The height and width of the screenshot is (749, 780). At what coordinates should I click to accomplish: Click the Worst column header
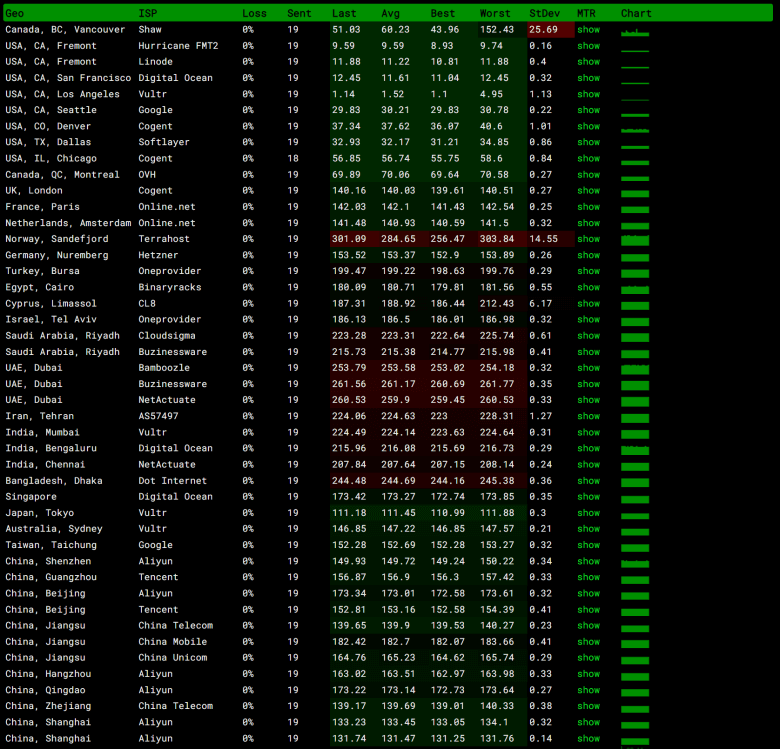(495, 13)
